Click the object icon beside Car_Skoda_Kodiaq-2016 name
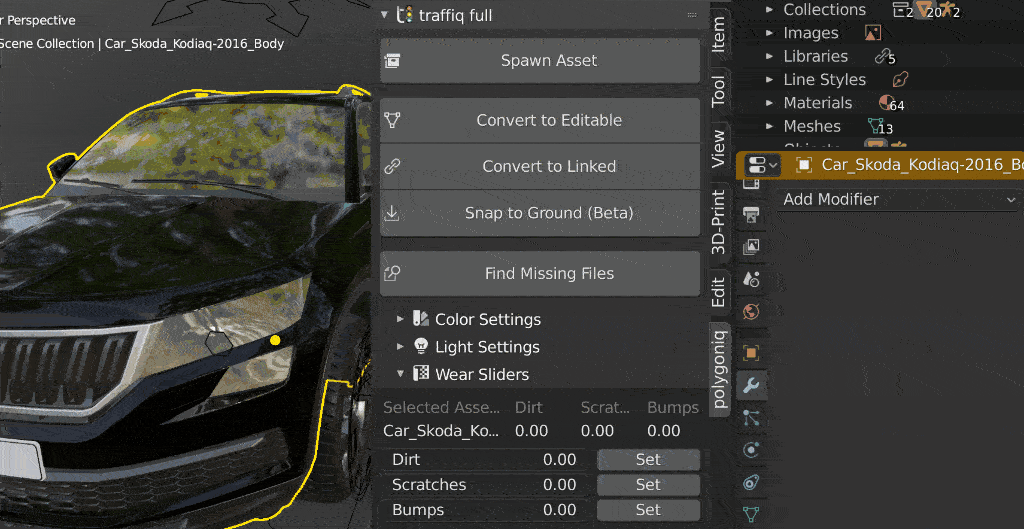Screen dimensions: 1024x529 click(804, 165)
